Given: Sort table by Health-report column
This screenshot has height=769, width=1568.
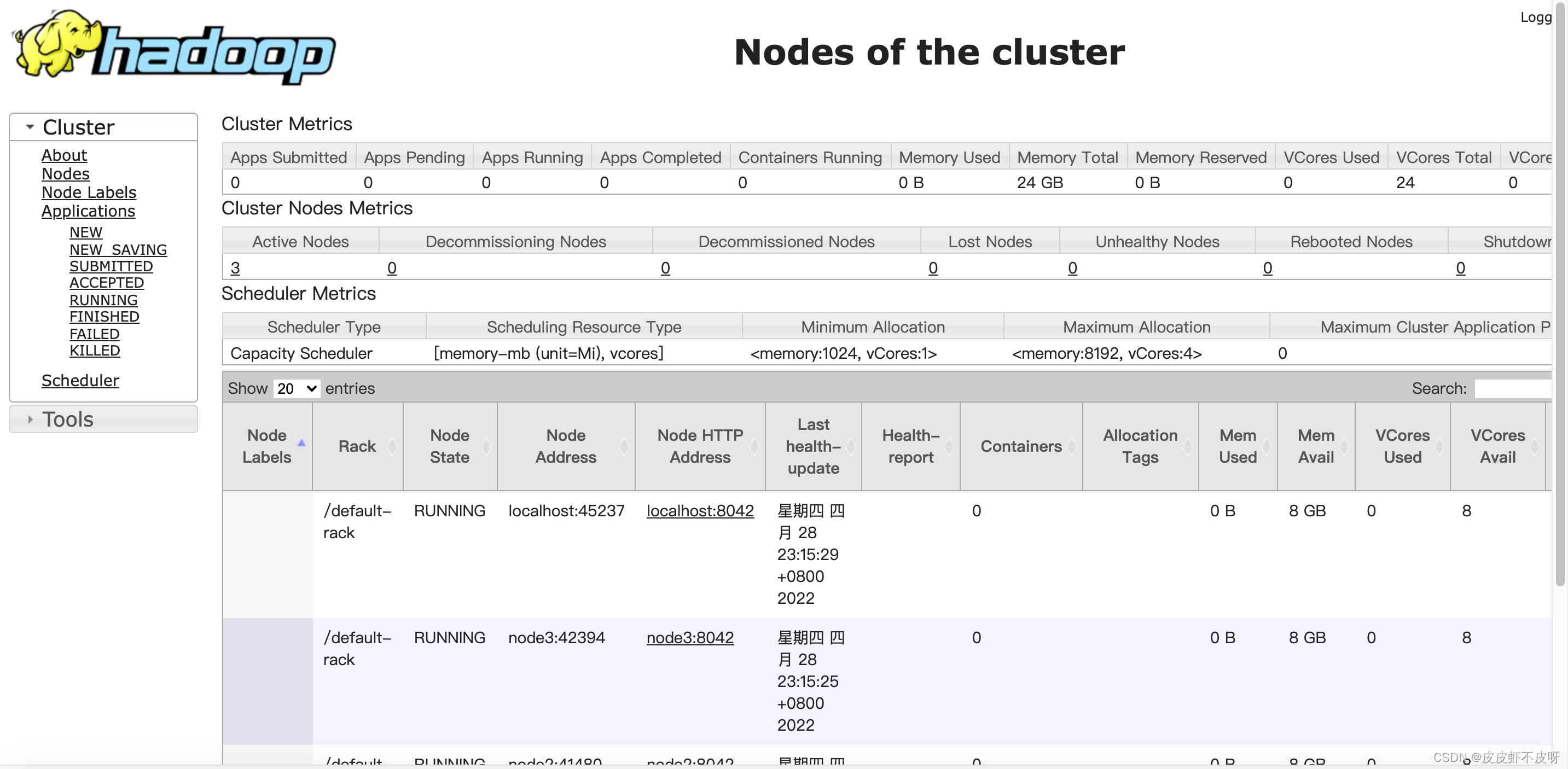Looking at the screenshot, I should [x=911, y=446].
